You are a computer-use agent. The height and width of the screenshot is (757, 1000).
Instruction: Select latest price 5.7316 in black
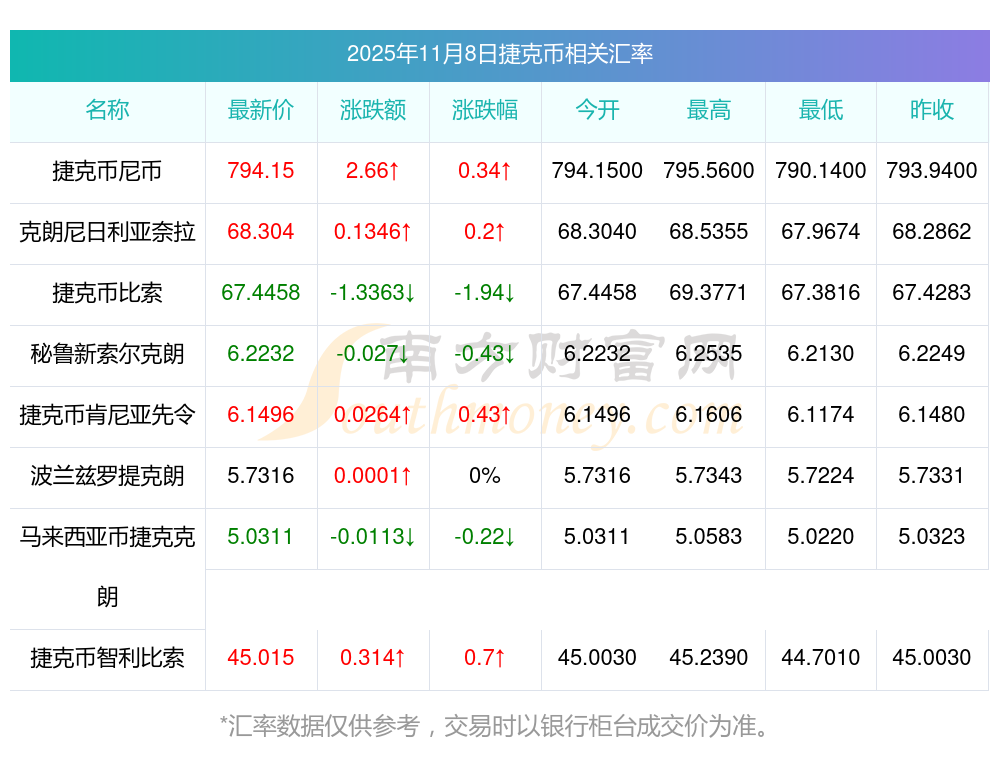pyautogui.click(x=261, y=476)
